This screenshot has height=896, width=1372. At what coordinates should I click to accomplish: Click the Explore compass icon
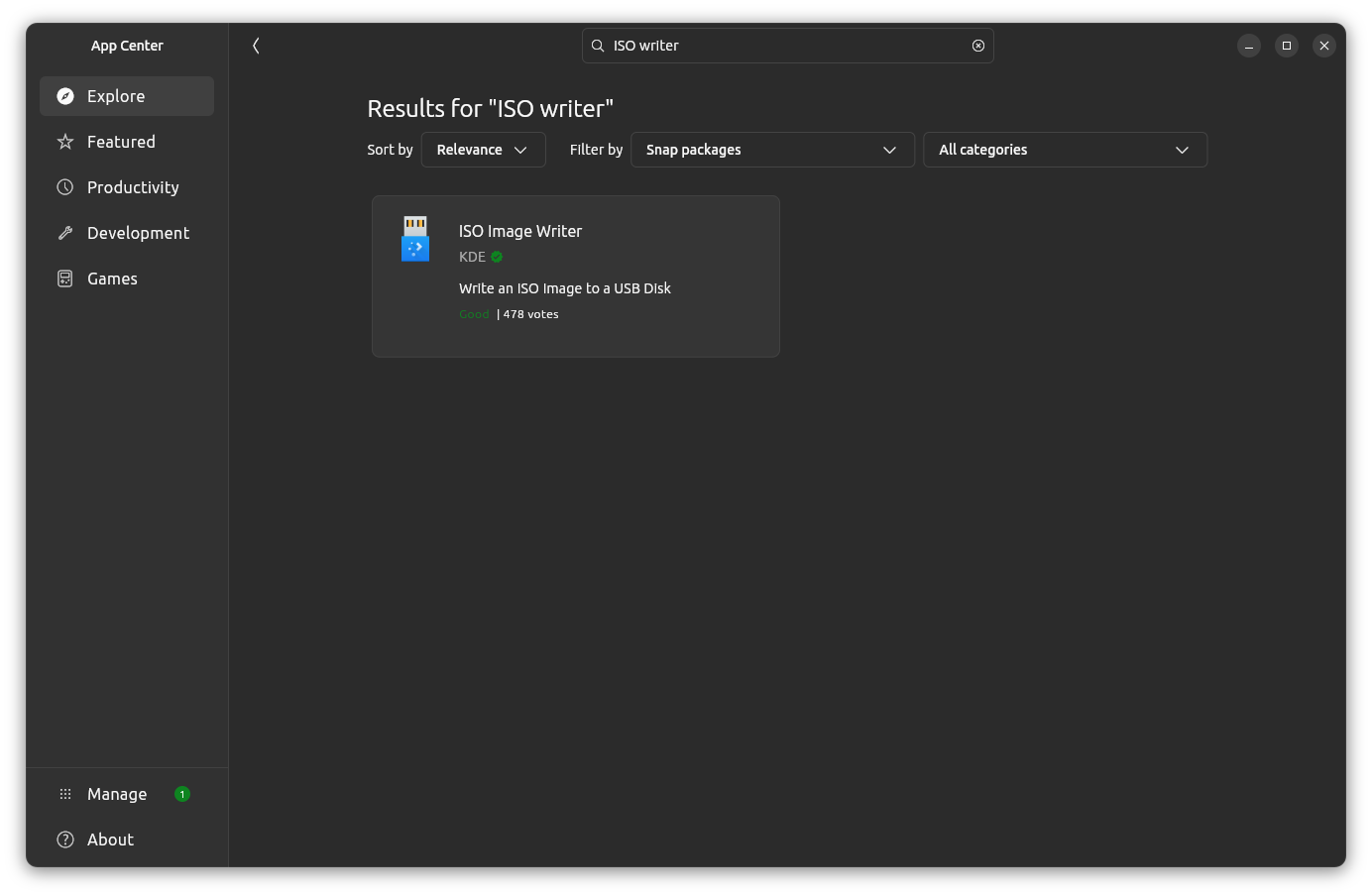point(65,96)
